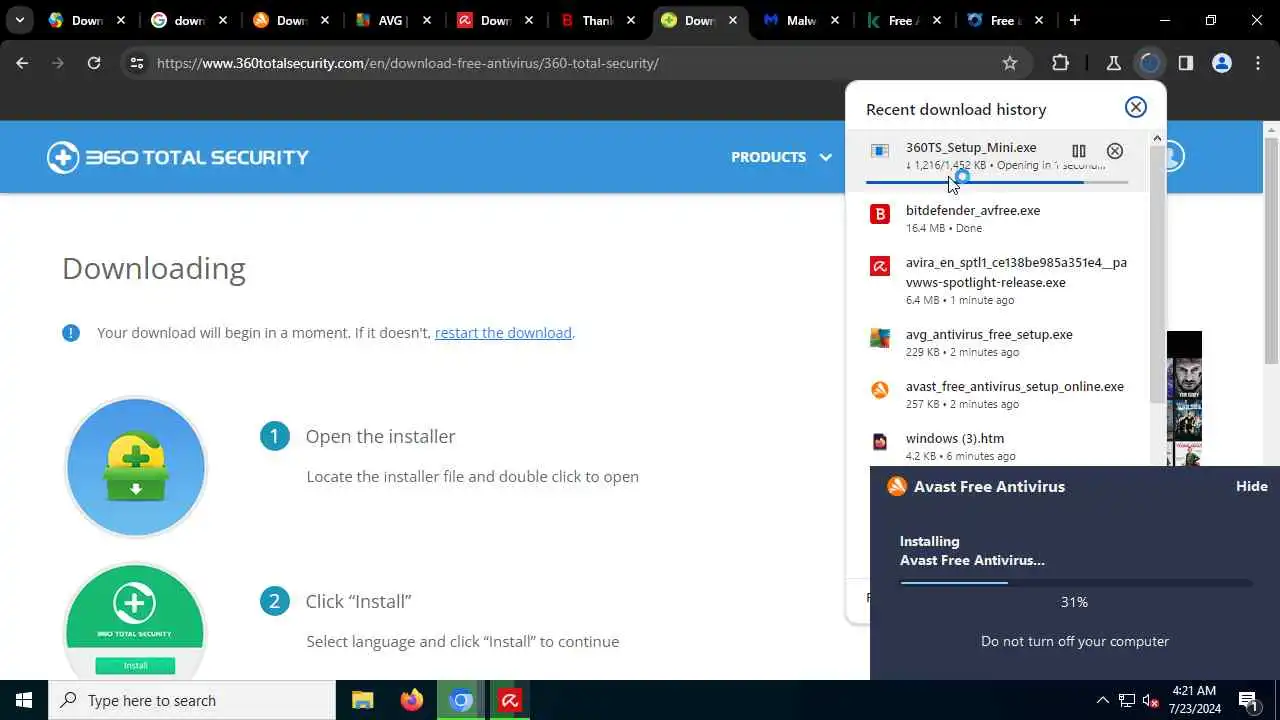Open the Windows Start menu
The height and width of the screenshot is (720, 1280).
tap(24, 700)
